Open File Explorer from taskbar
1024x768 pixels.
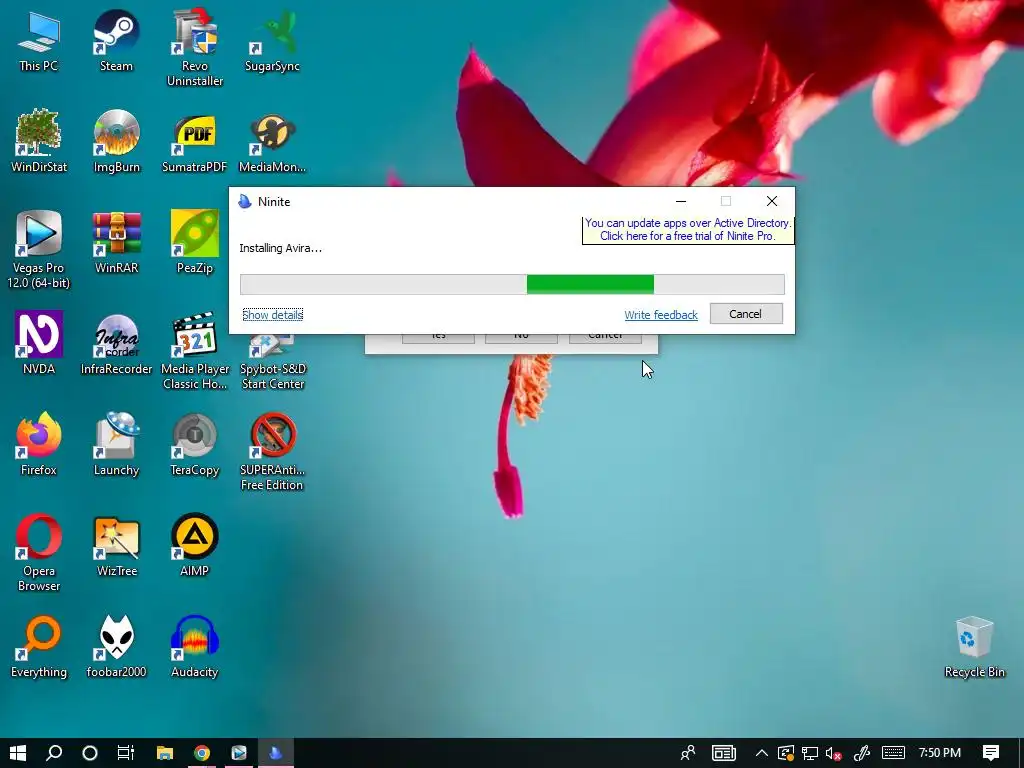coord(165,753)
